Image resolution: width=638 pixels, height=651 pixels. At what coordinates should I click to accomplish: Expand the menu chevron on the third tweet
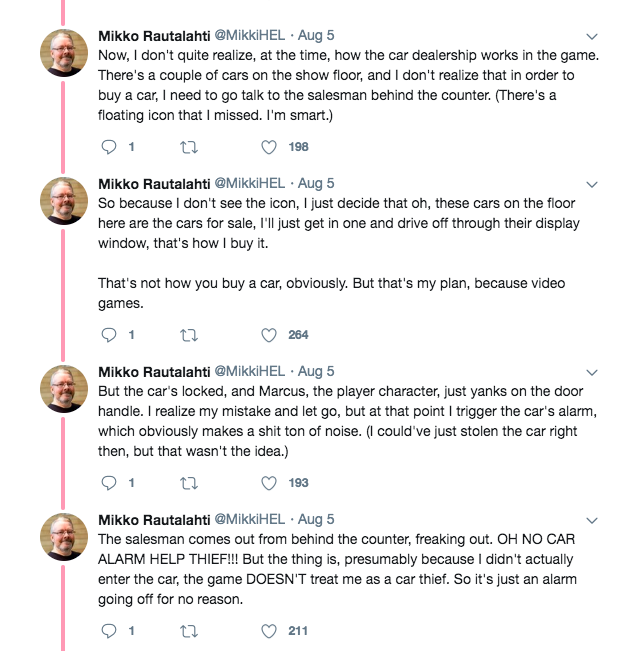[x=591, y=371]
